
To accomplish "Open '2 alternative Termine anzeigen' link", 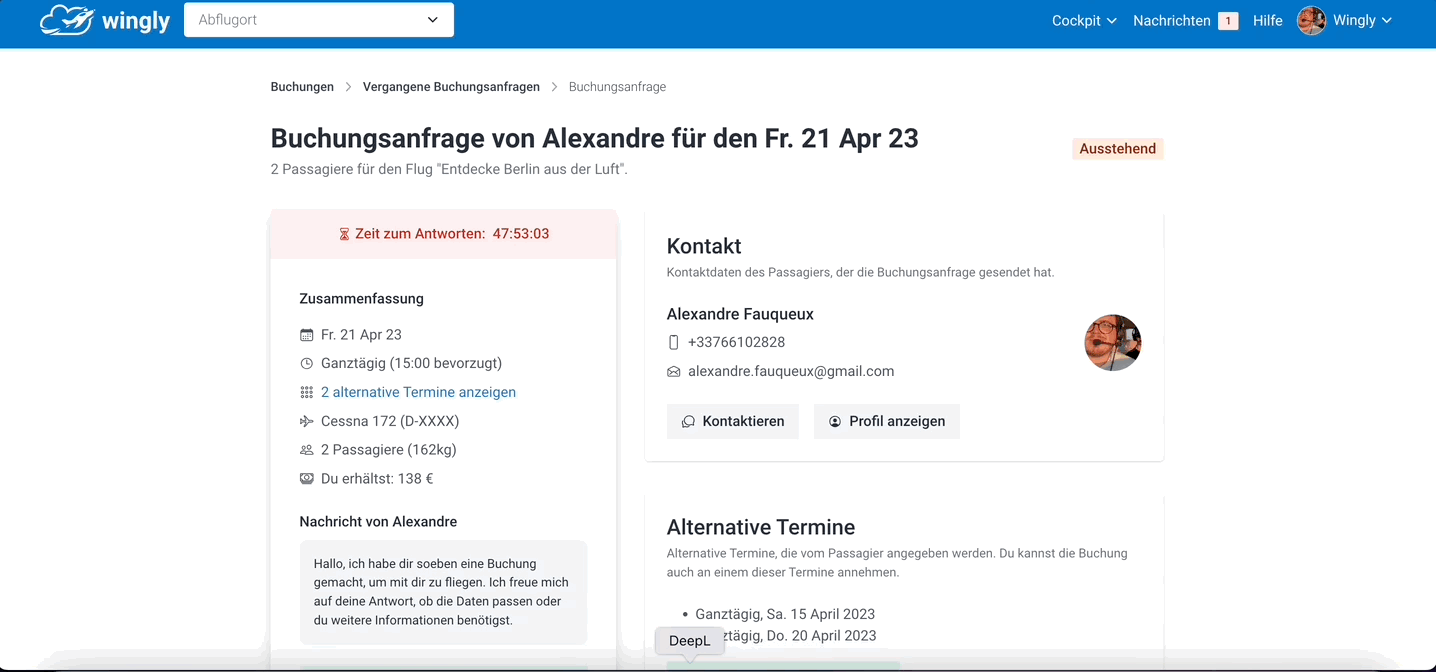I will point(418,393).
